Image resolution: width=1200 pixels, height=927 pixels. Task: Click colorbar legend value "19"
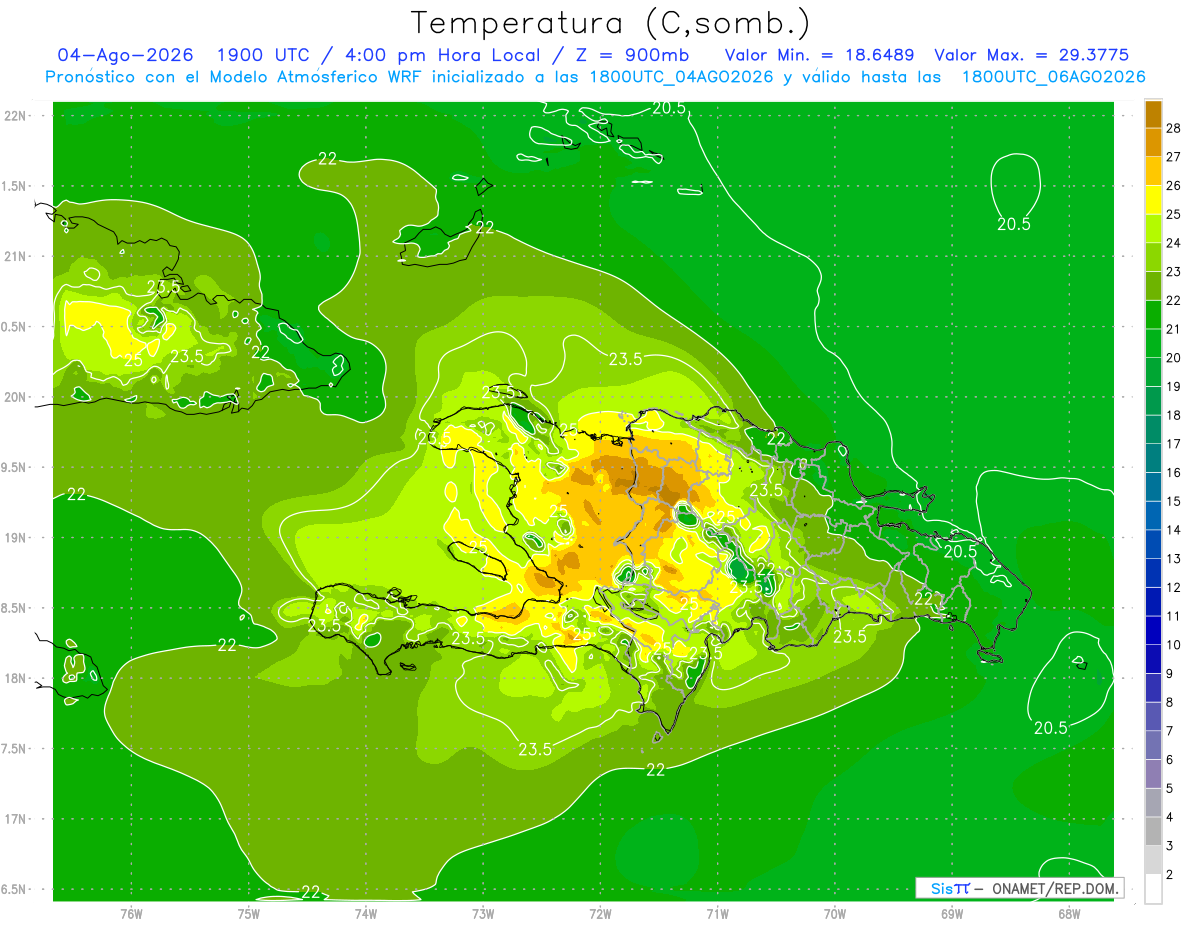pos(1174,387)
